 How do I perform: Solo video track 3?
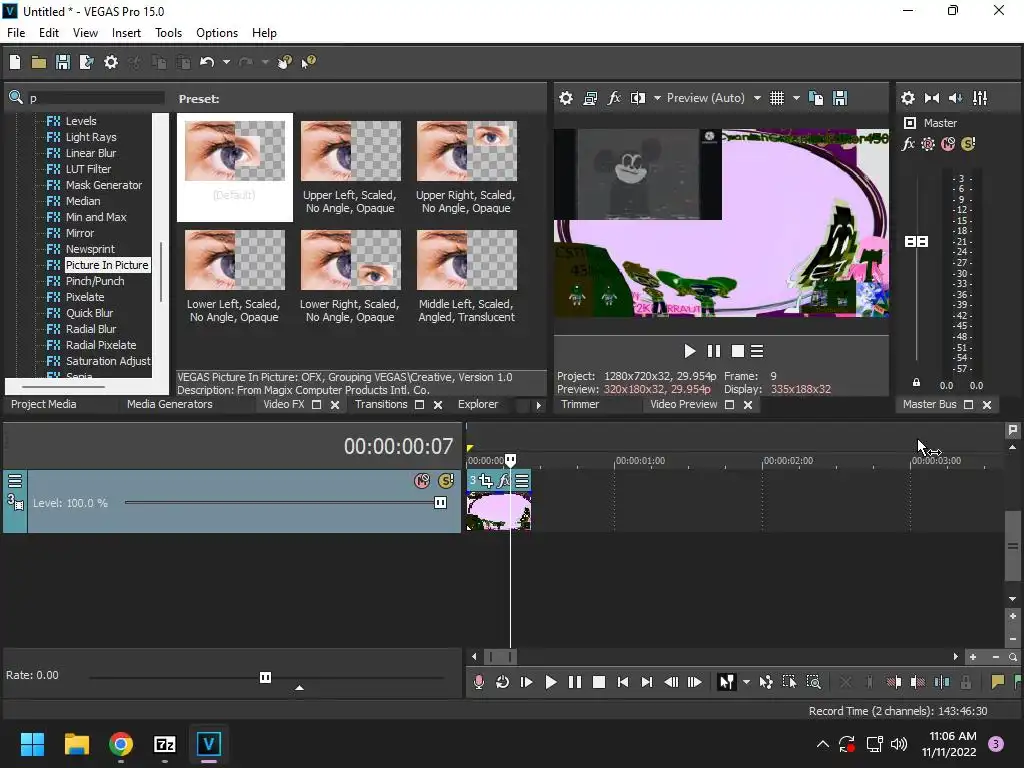pos(446,481)
